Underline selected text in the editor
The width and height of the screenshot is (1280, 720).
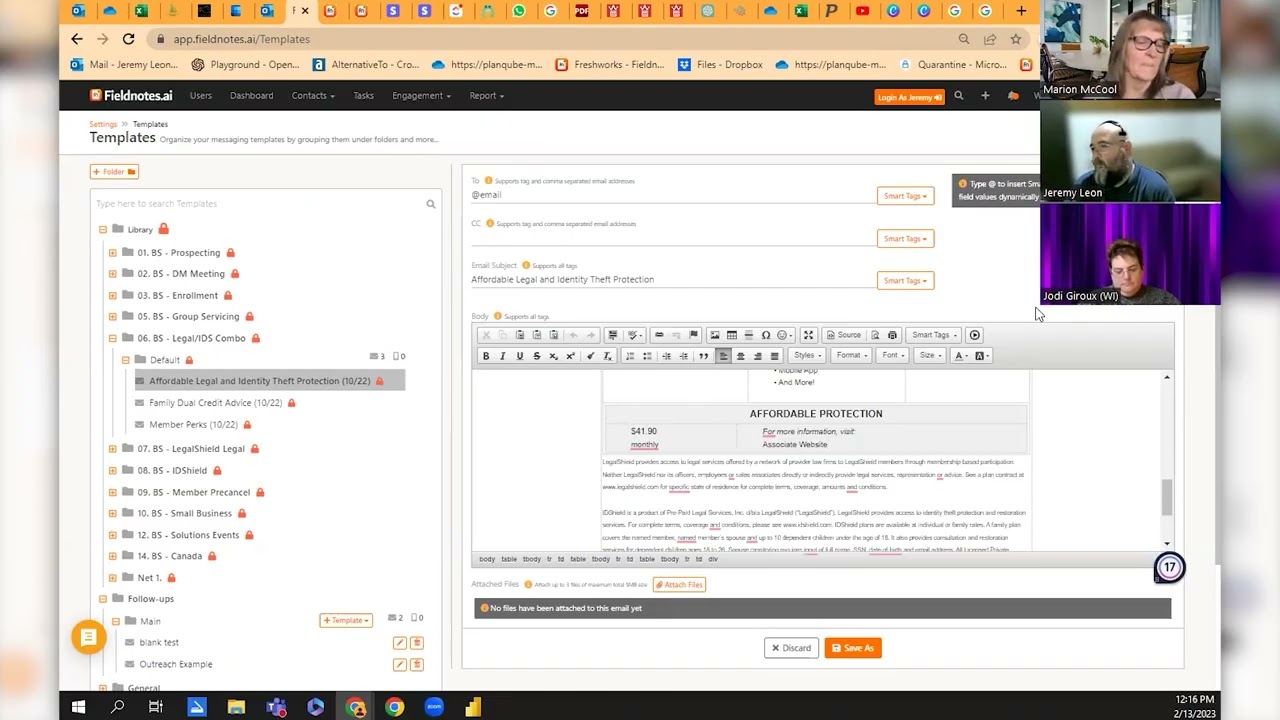click(520, 356)
